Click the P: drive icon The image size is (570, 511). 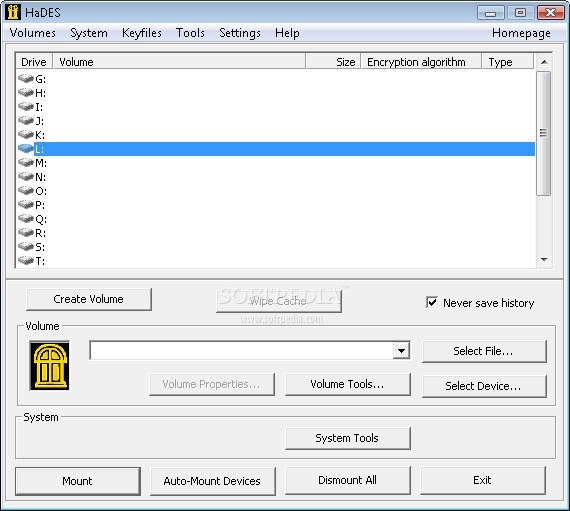coord(26,204)
